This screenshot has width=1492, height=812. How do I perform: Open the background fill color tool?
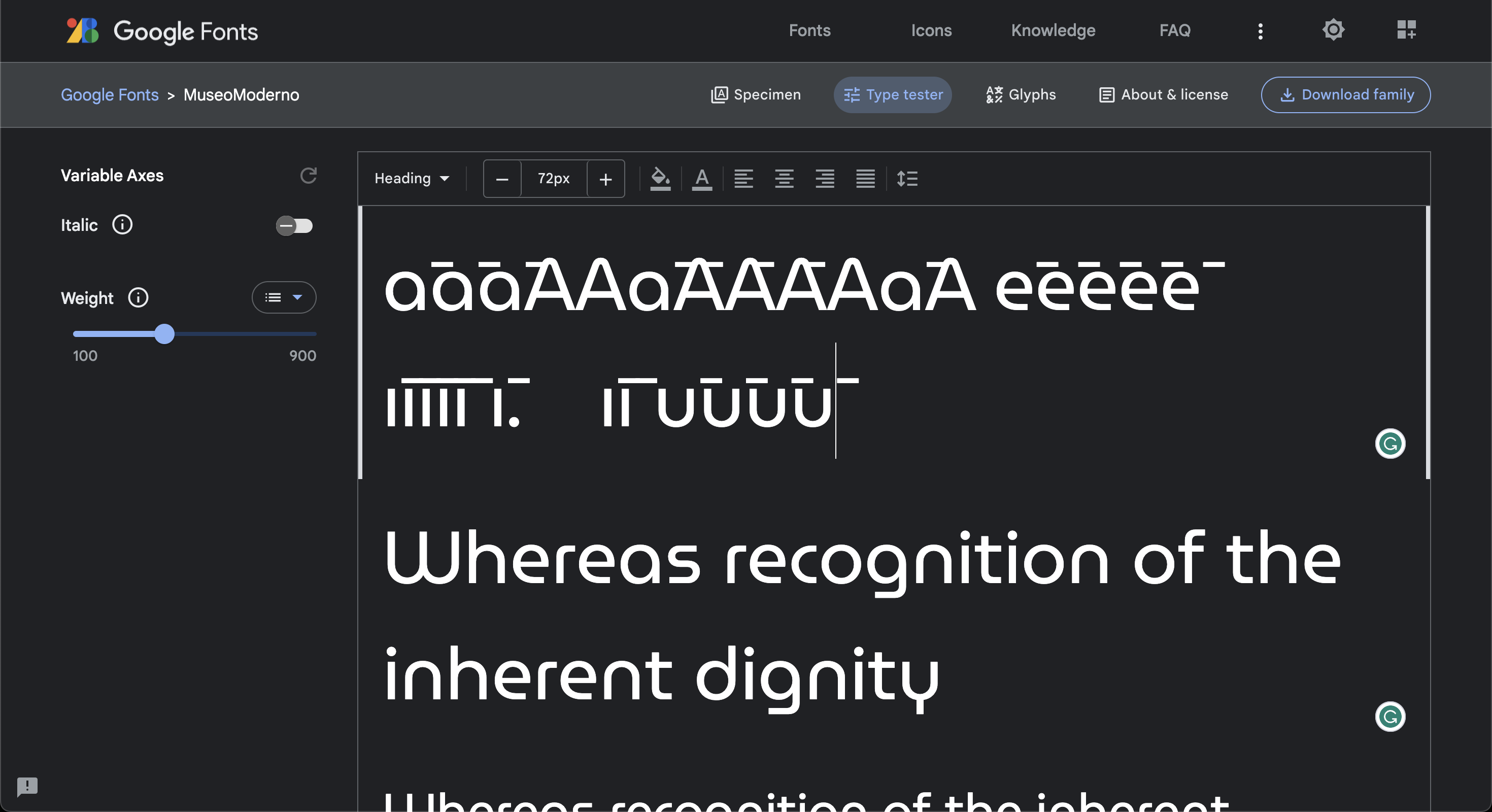coord(661,178)
